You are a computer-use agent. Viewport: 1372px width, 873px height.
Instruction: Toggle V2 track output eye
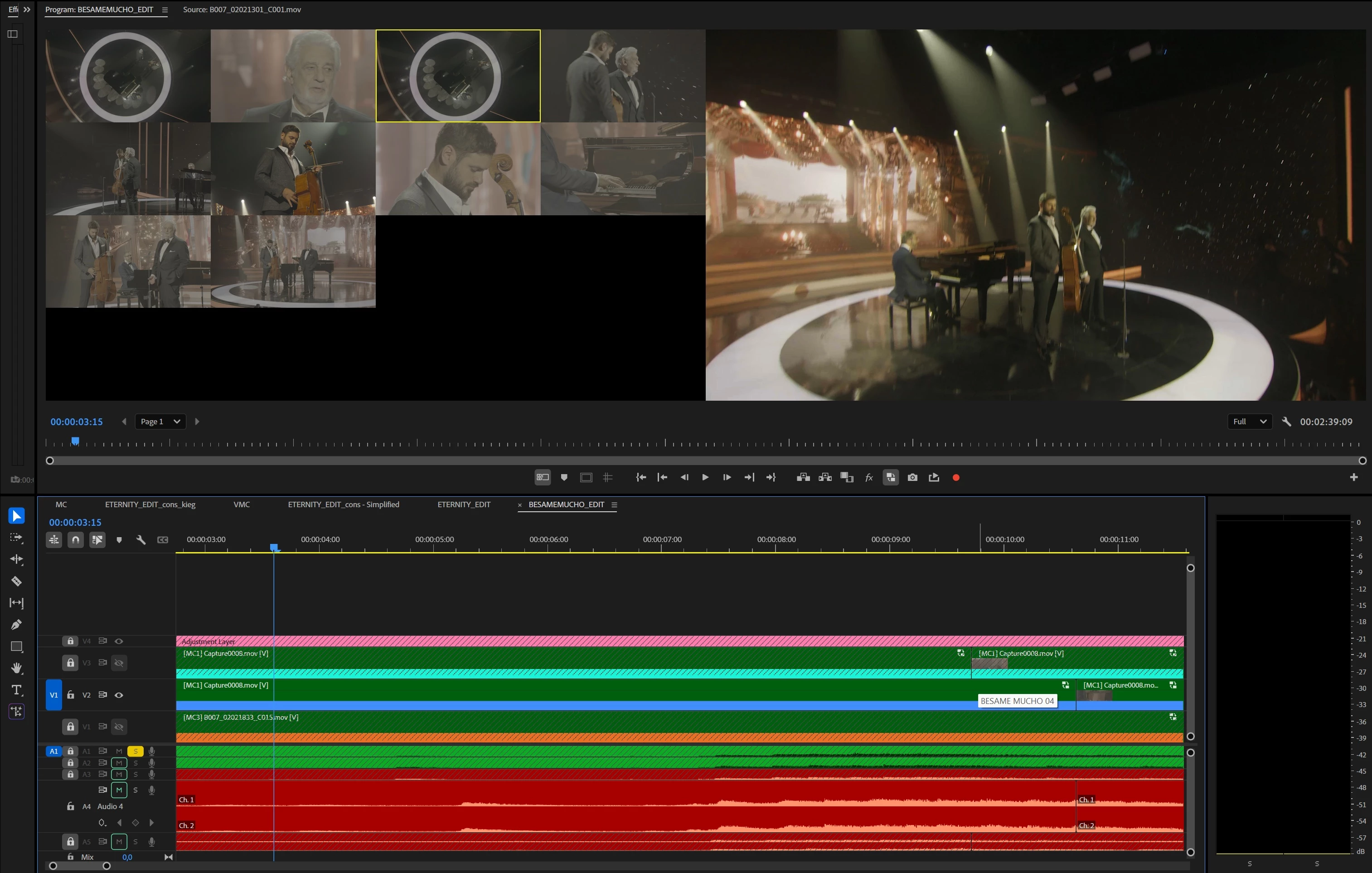(x=119, y=695)
